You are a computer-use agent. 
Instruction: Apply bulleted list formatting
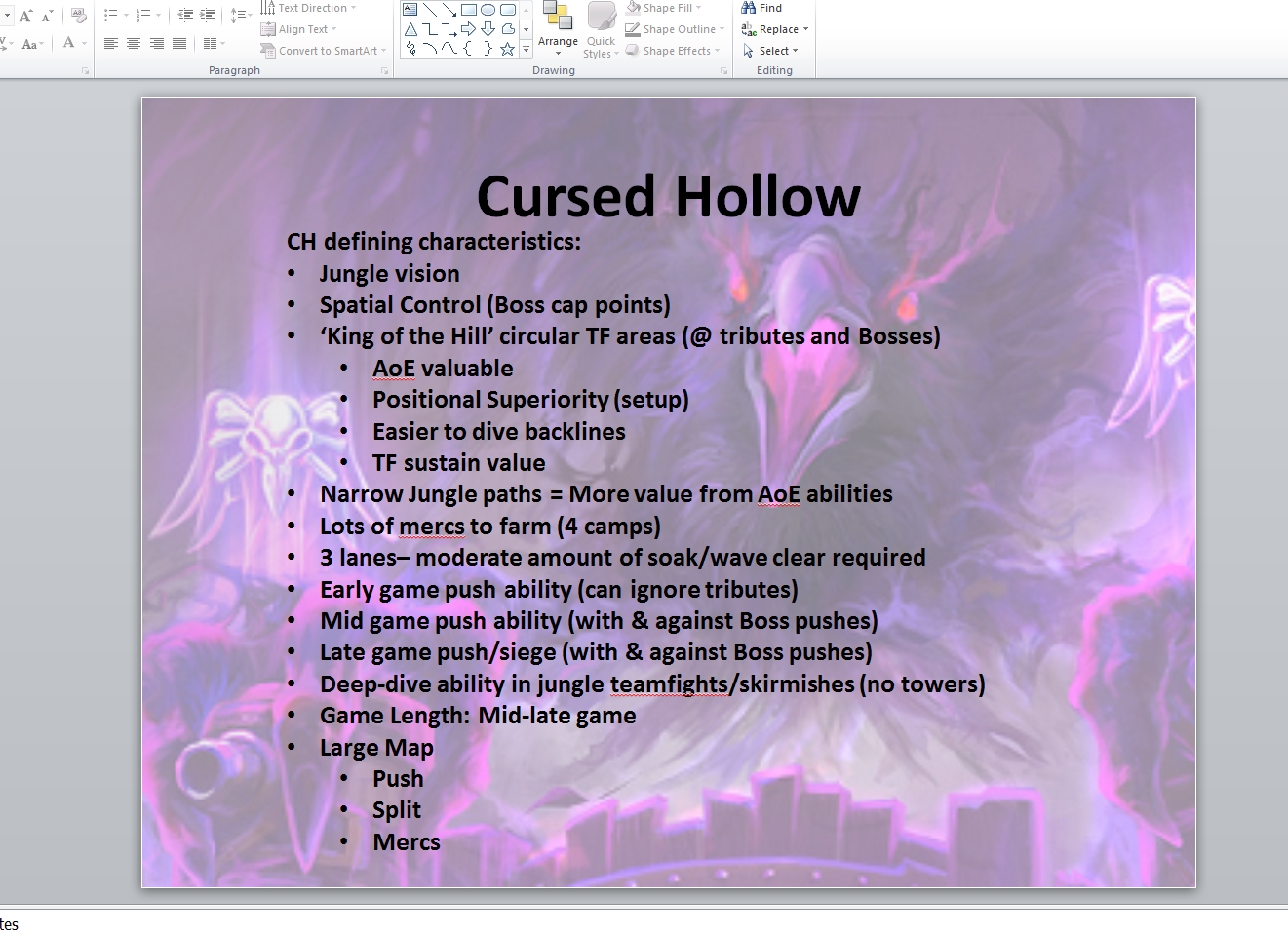click(x=110, y=16)
